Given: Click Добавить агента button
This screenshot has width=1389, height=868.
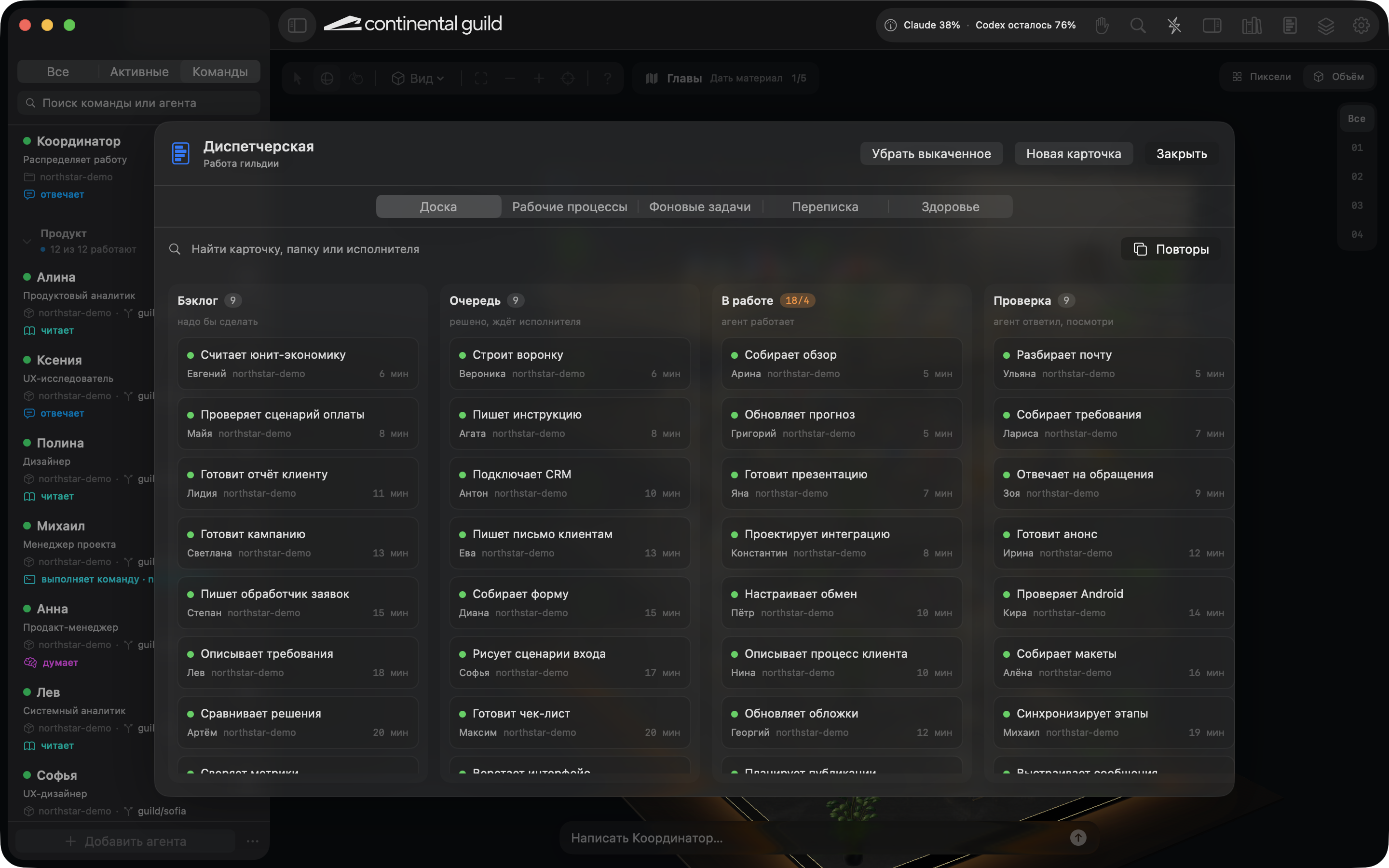Looking at the screenshot, I should [125, 841].
